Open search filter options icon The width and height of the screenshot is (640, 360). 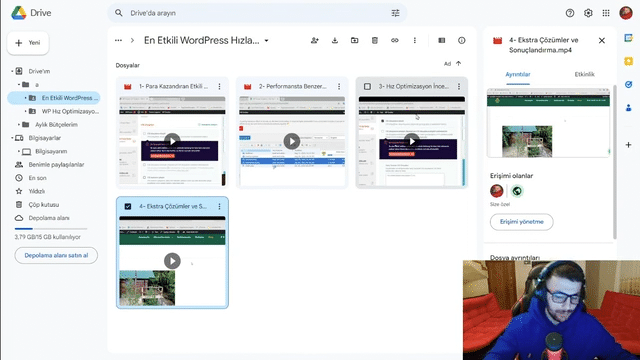396,13
